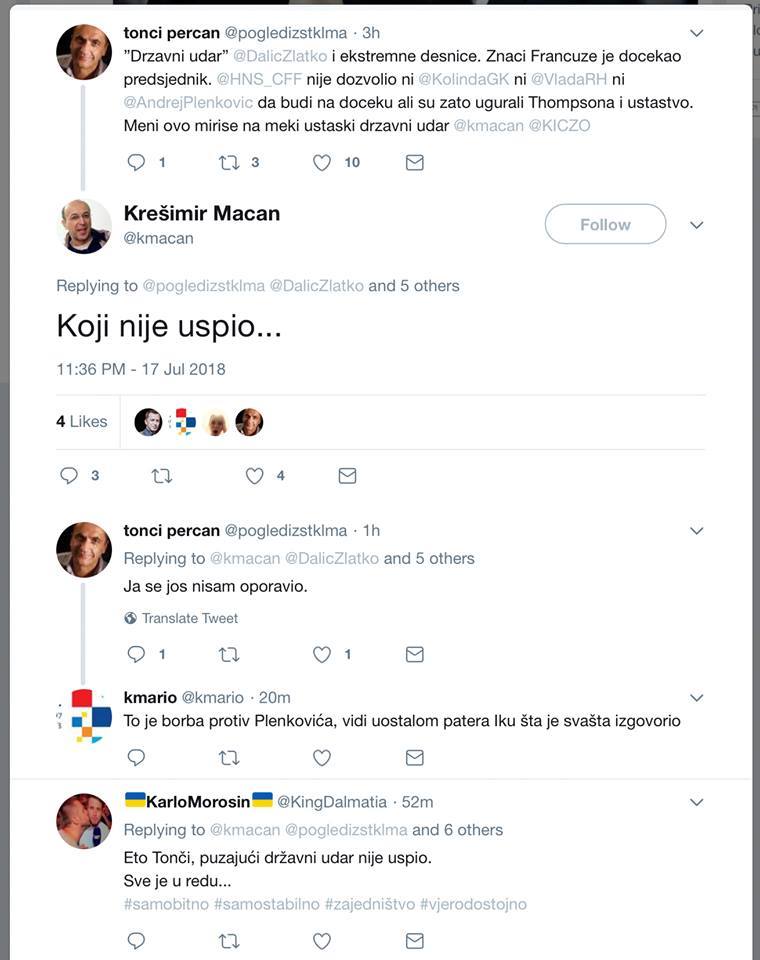Follow Krešimir Macan

[605, 225]
